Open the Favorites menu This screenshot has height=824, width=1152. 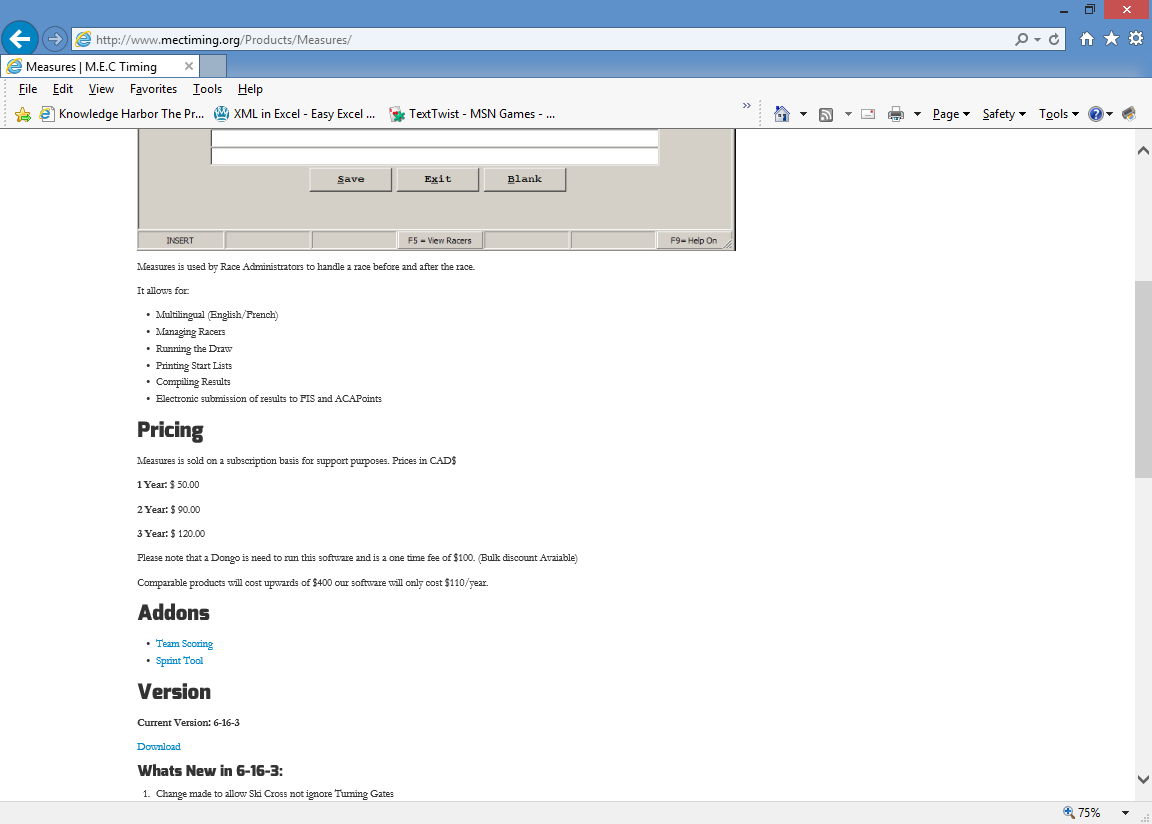(154, 89)
